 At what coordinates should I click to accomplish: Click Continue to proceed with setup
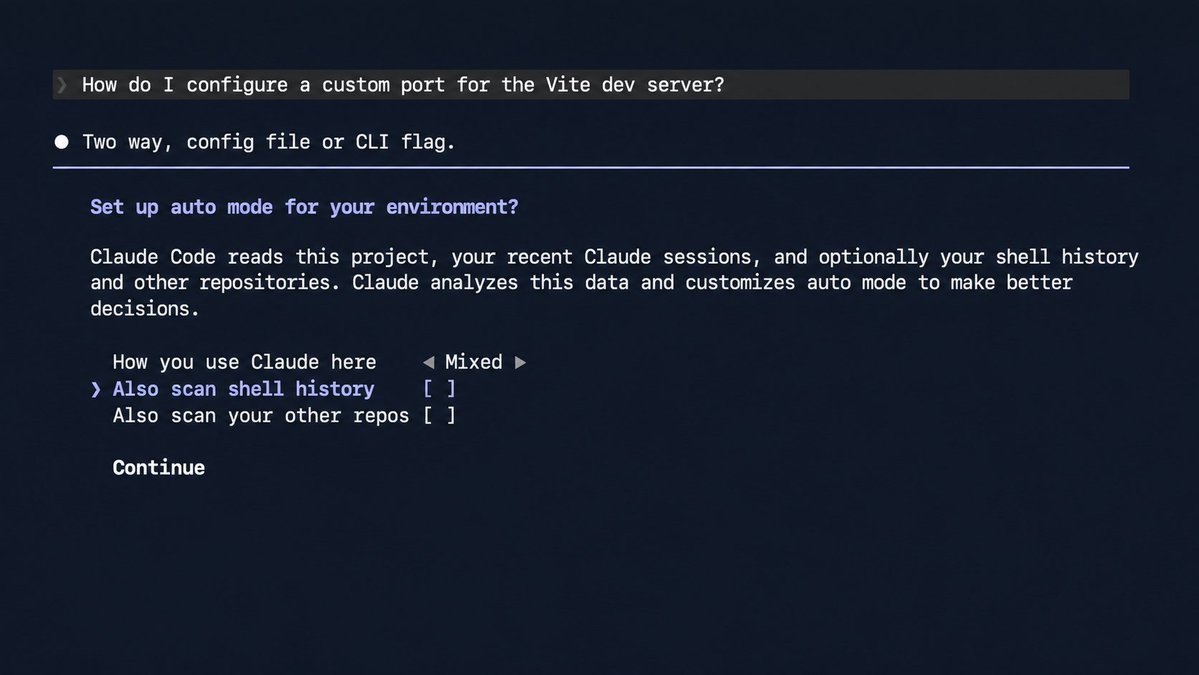tap(158, 468)
